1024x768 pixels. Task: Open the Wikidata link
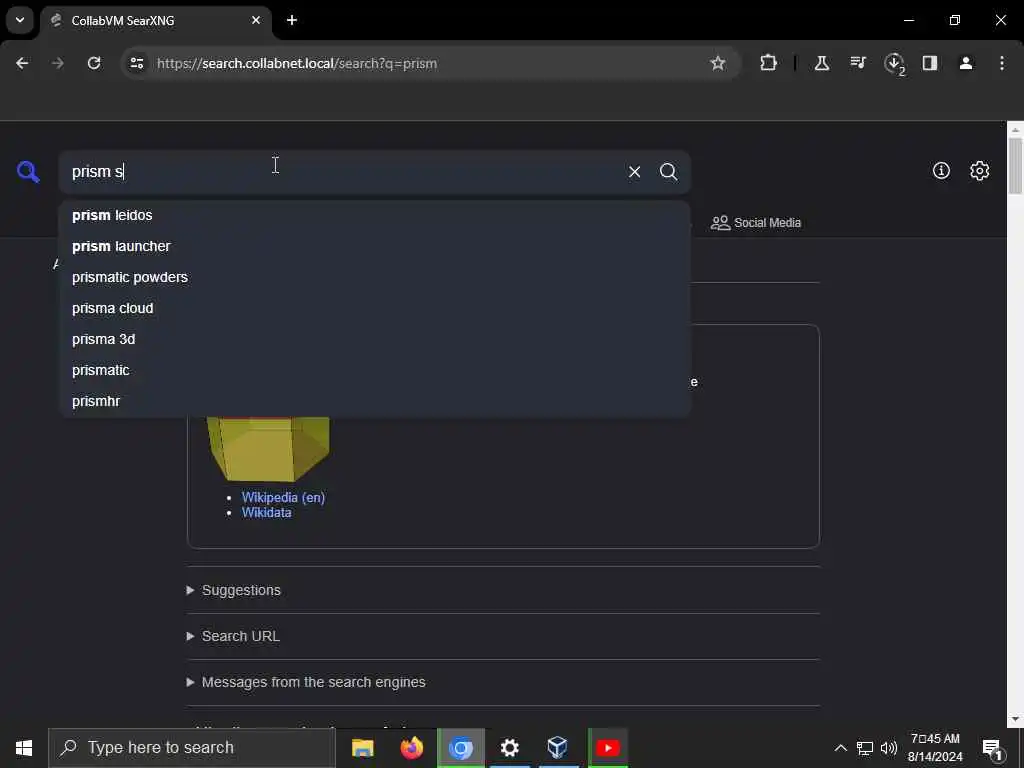coord(266,513)
